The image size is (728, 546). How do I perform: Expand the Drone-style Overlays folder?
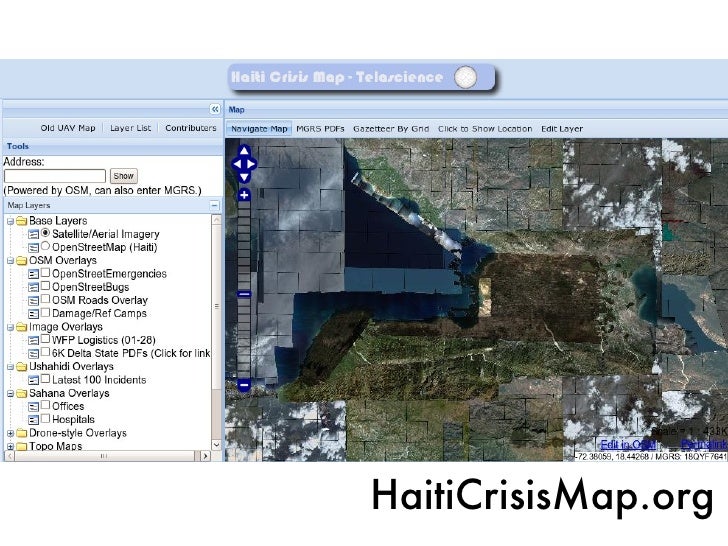[x=10, y=433]
